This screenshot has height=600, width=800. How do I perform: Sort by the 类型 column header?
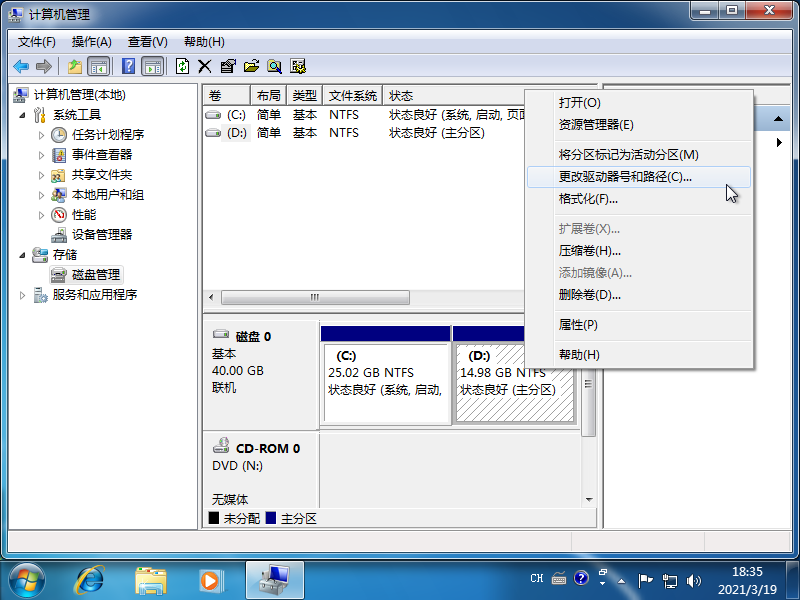(x=305, y=96)
